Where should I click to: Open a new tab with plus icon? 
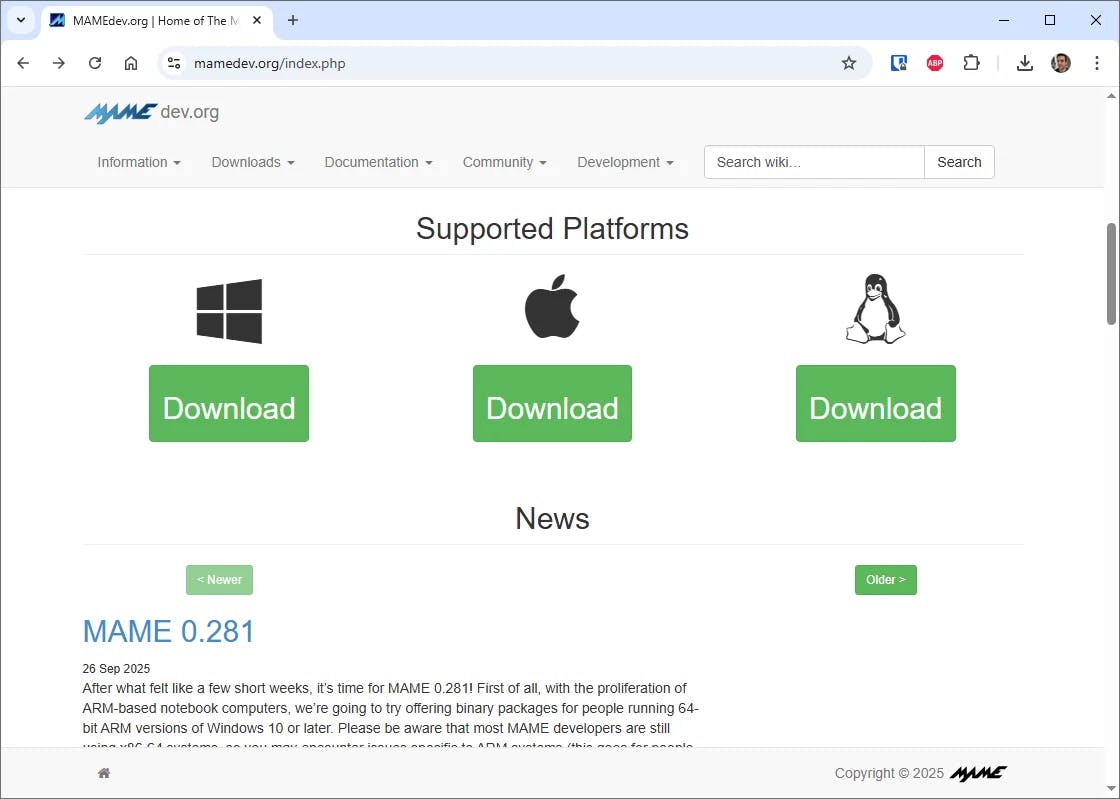click(x=293, y=21)
